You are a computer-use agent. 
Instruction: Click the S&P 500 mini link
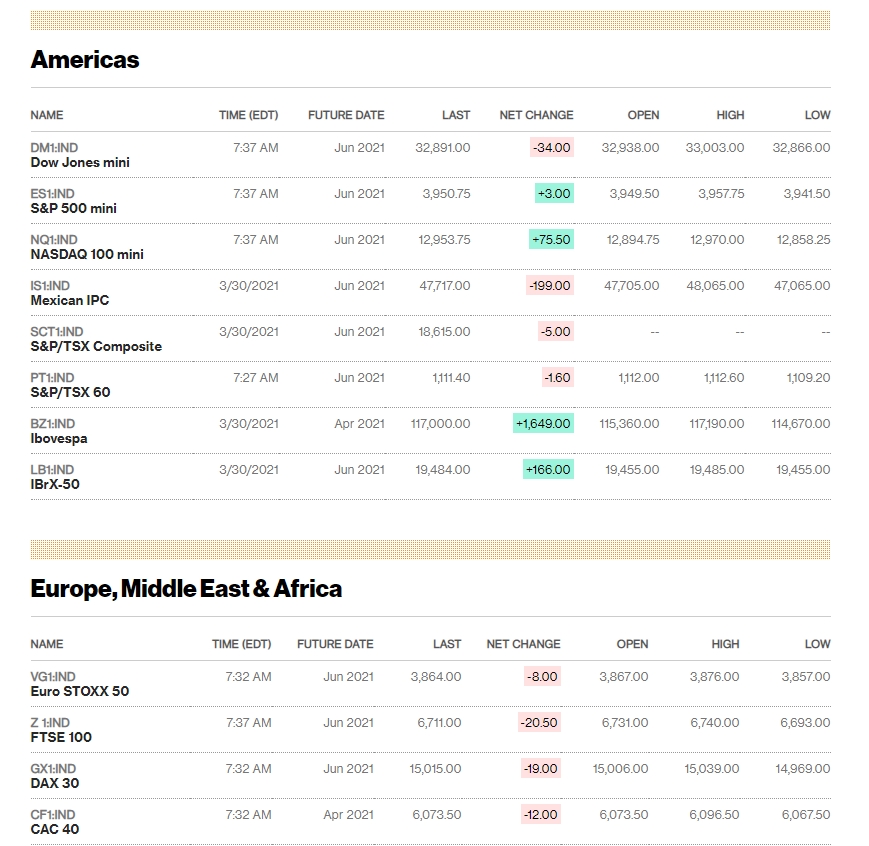73,208
